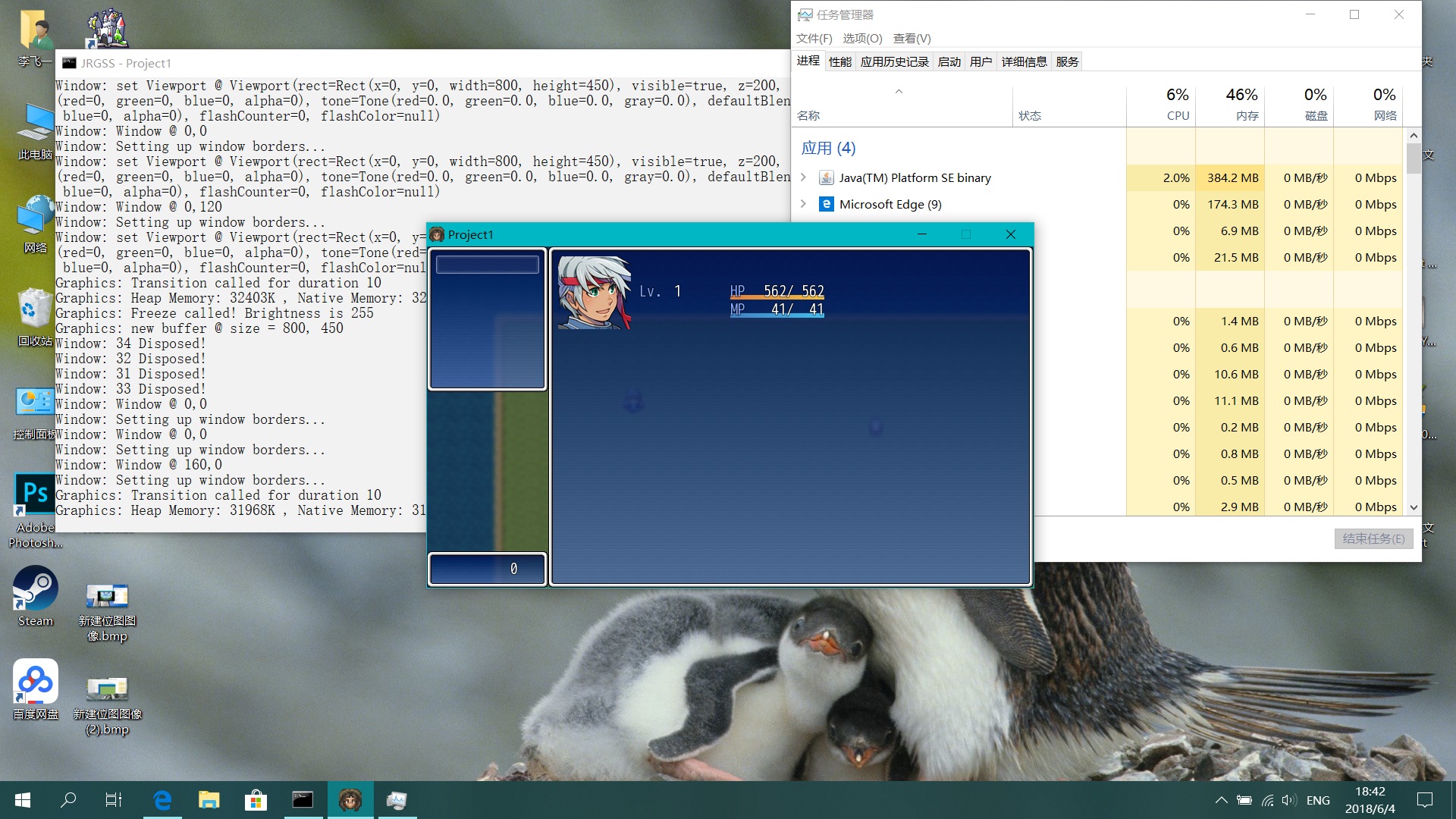Image resolution: width=1456 pixels, height=819 pixels.
Task: Open File Explorer from taskbar
Action: pyautogui.click(x=209, y=800)
